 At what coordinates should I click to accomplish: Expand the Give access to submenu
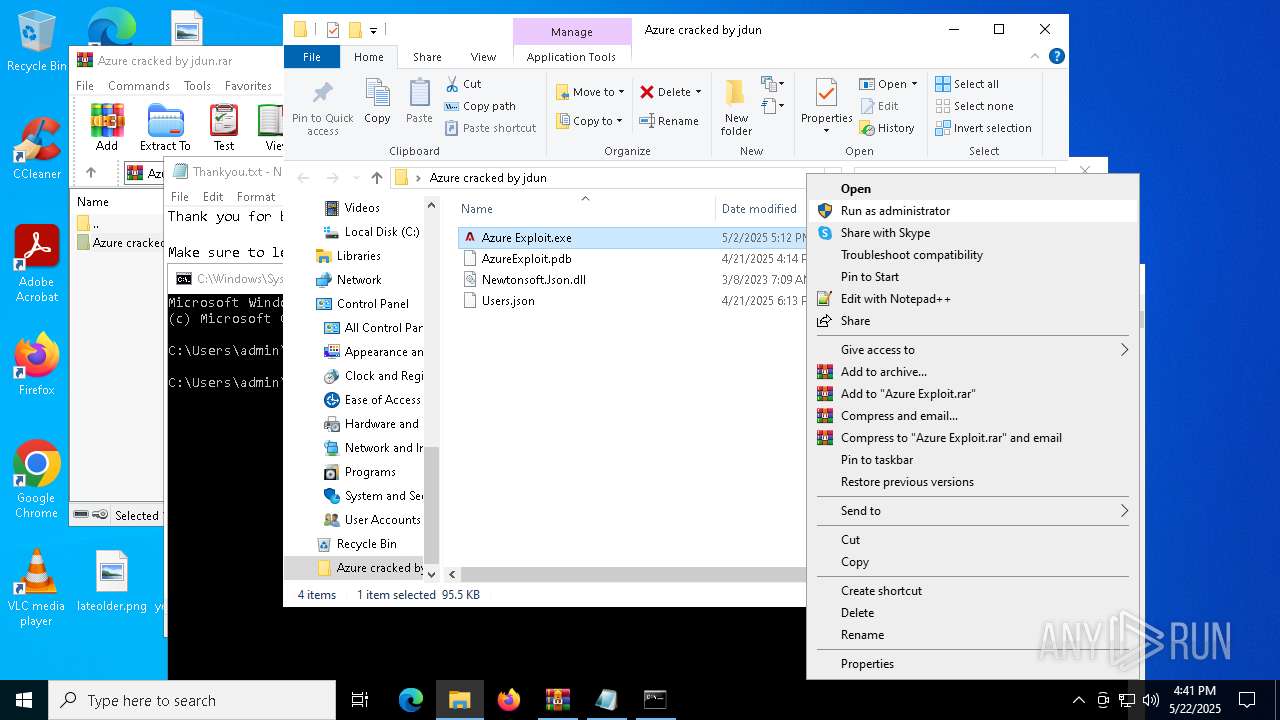point(1124,350)
